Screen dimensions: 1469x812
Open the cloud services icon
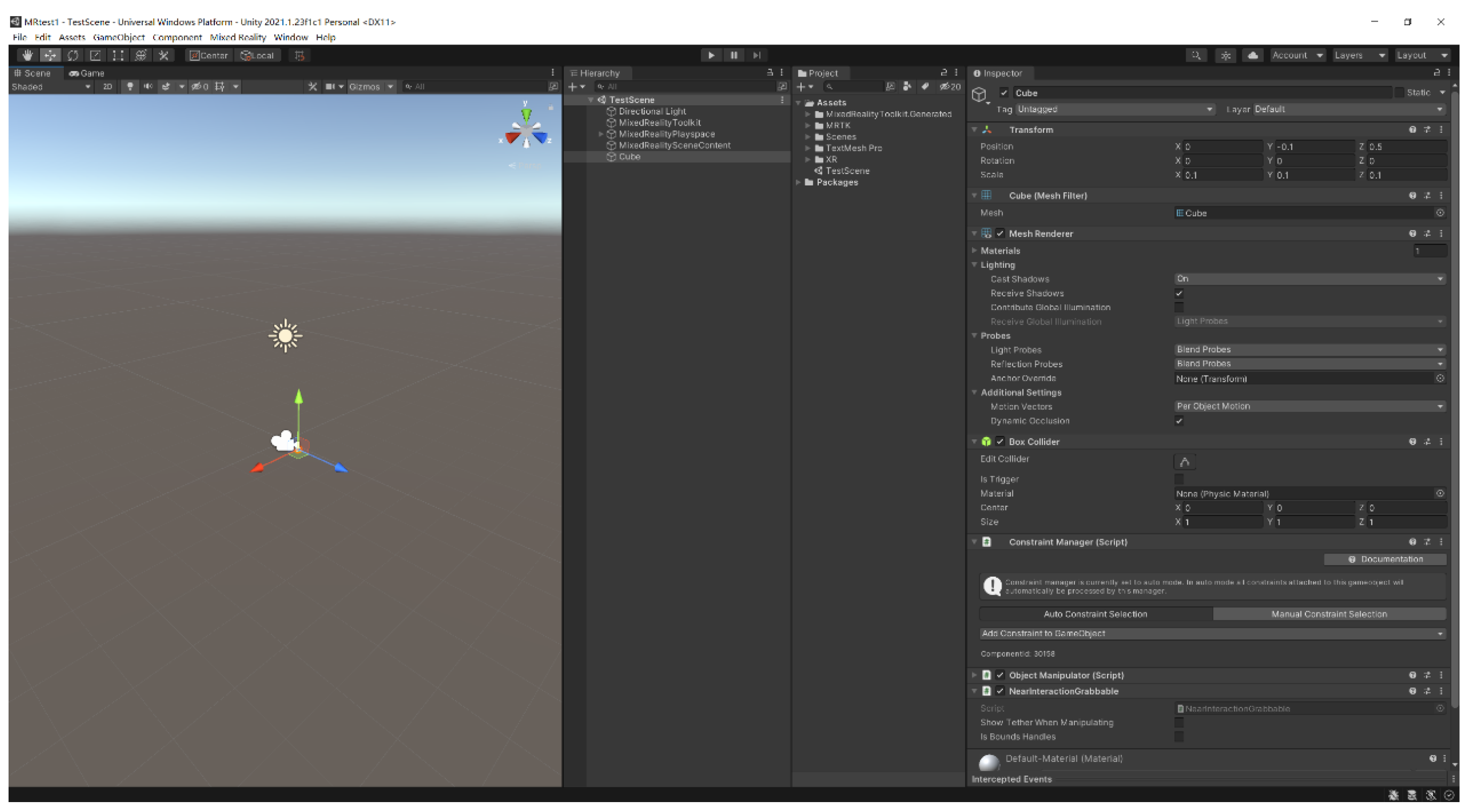[x=1252, y=55]
